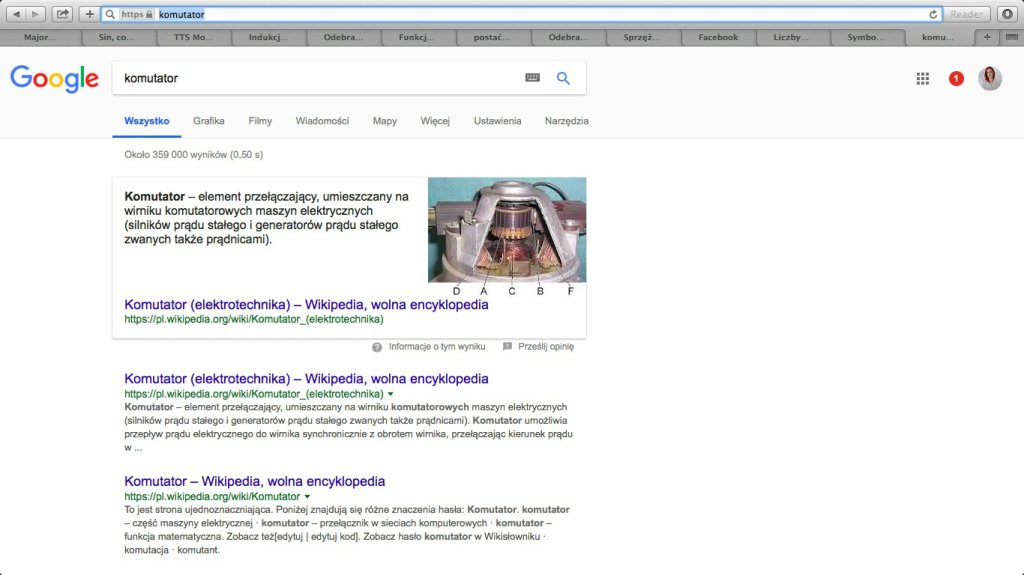Click the question mark info icon
The width and height of the screenshot is (1024, 575).
377,347
